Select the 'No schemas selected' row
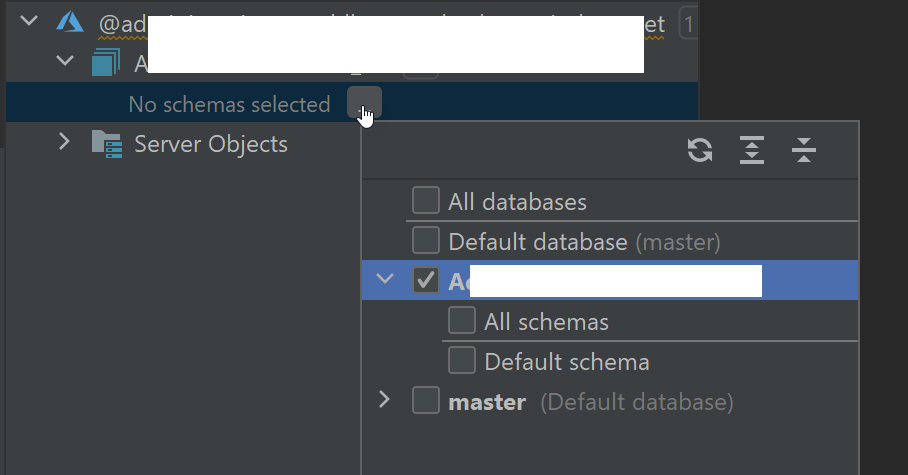Viewport: 908px width, 475px height. click(229, 104)
